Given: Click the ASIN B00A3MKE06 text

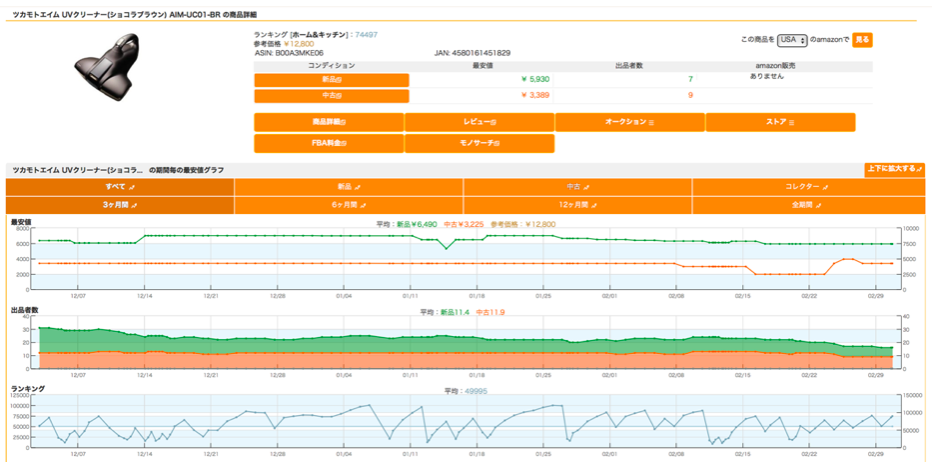Looking at the screenshot, I should [289, 53].
